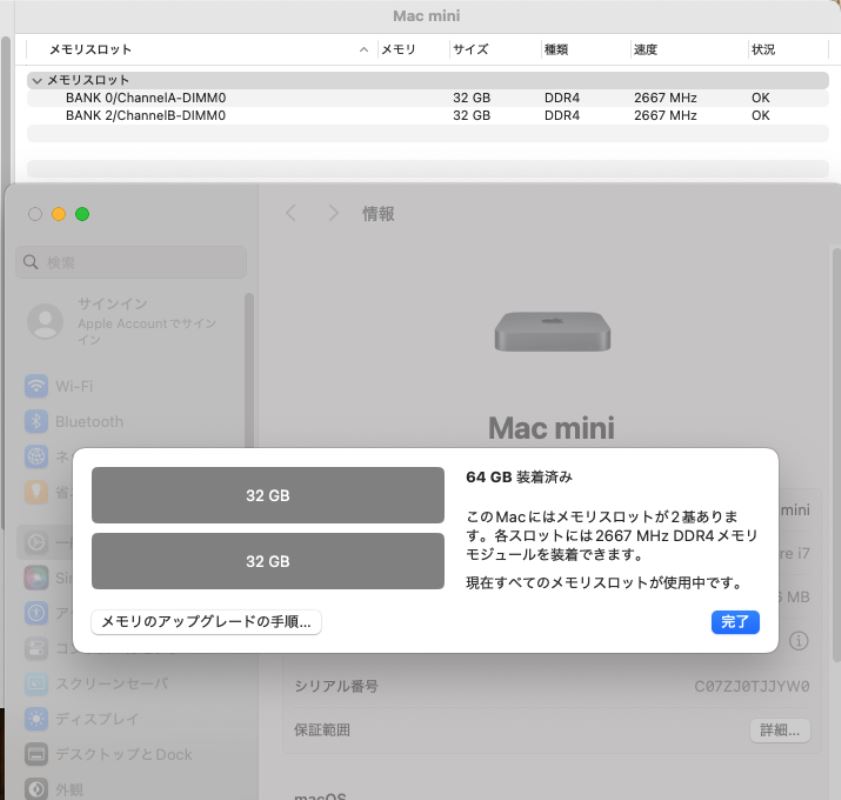Click the 2667 MHz cell of BANK 2 row

pos(665,115)
